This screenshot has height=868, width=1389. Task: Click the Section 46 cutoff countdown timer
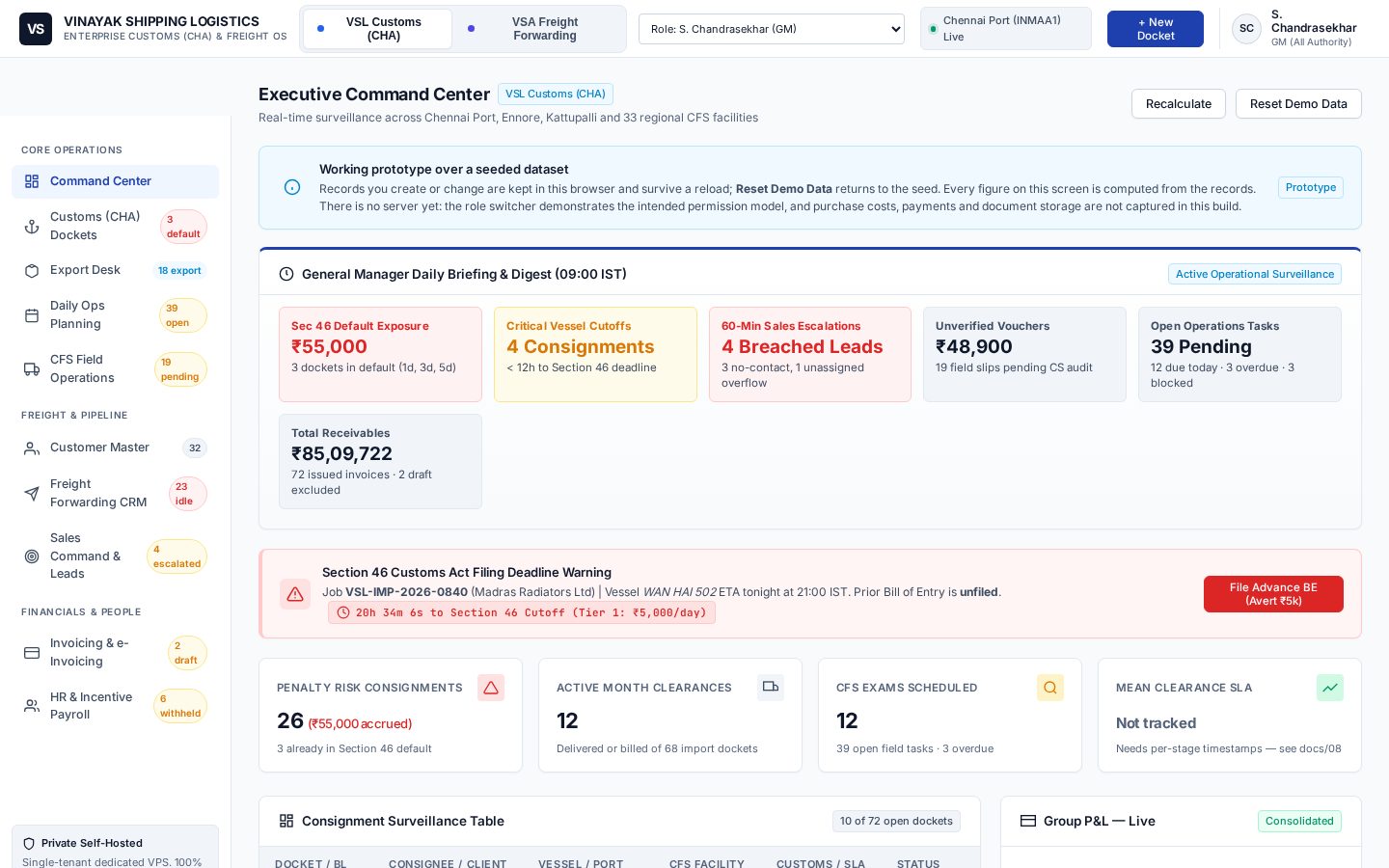[522, 612]
